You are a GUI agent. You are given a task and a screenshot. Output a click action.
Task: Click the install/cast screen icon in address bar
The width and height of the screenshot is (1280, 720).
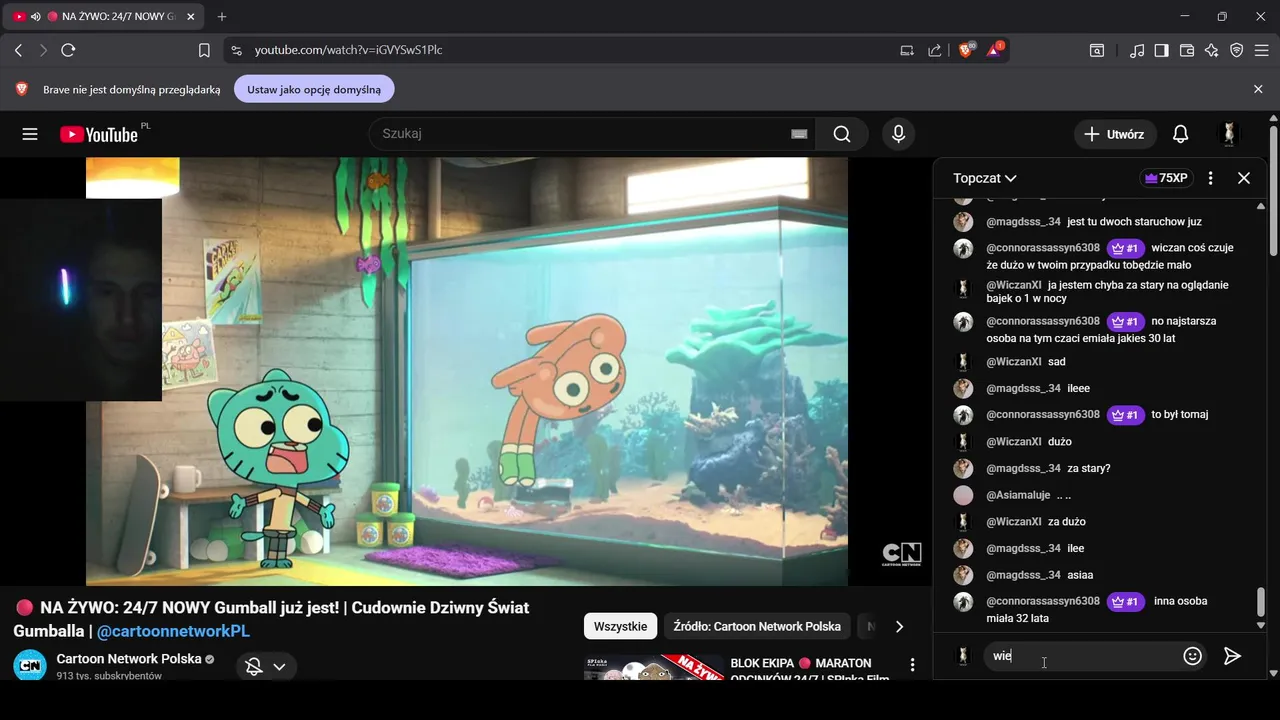click(907, 50)
